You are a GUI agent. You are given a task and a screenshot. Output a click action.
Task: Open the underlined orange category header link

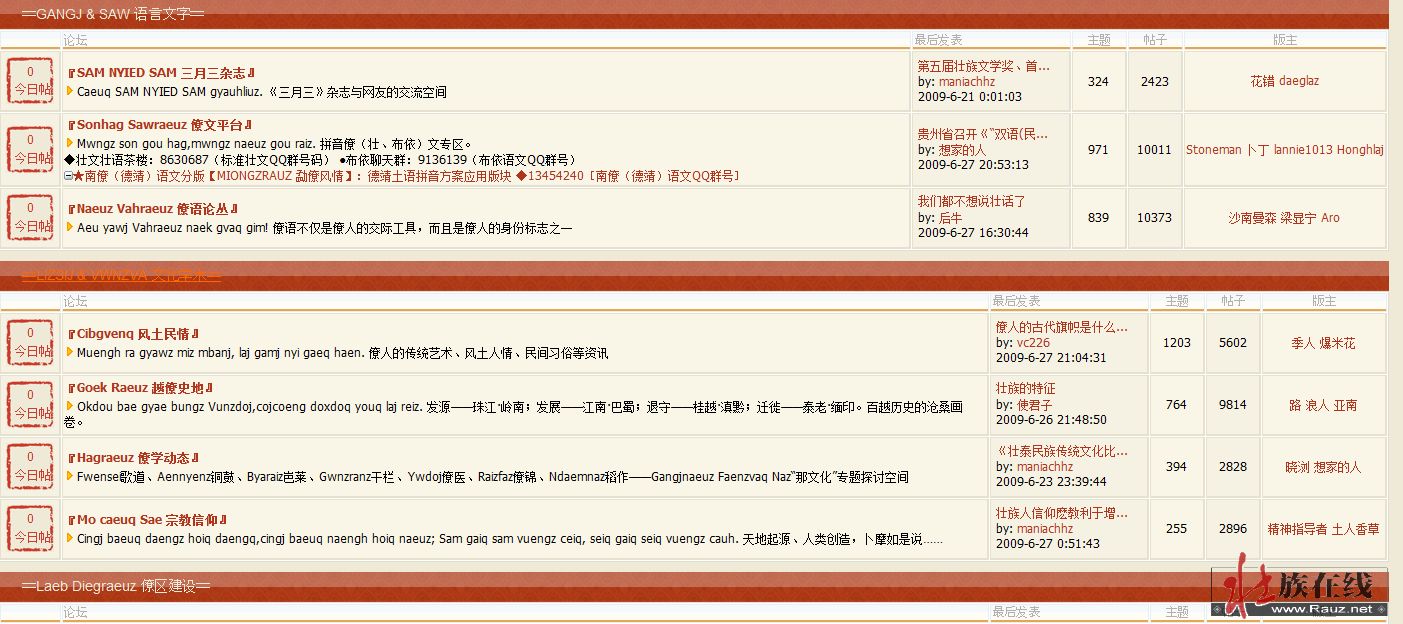point(121,275)
